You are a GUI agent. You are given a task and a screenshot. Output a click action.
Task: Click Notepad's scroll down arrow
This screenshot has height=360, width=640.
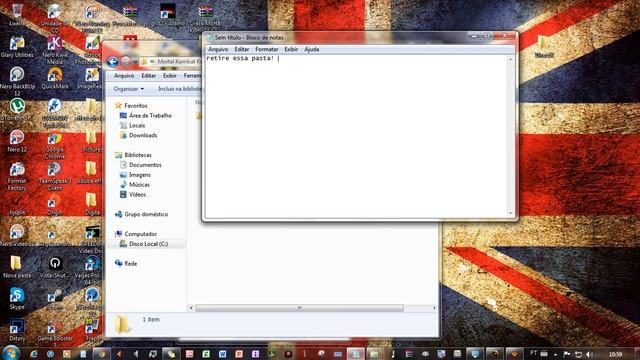click(510, 213)
